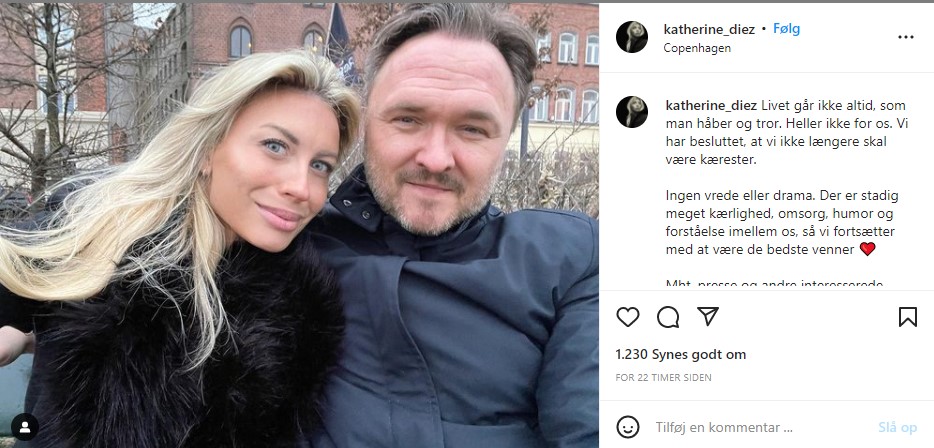Click the 'For 22 timer siden' timestamp
934x448 pixels.
(663, 378)
